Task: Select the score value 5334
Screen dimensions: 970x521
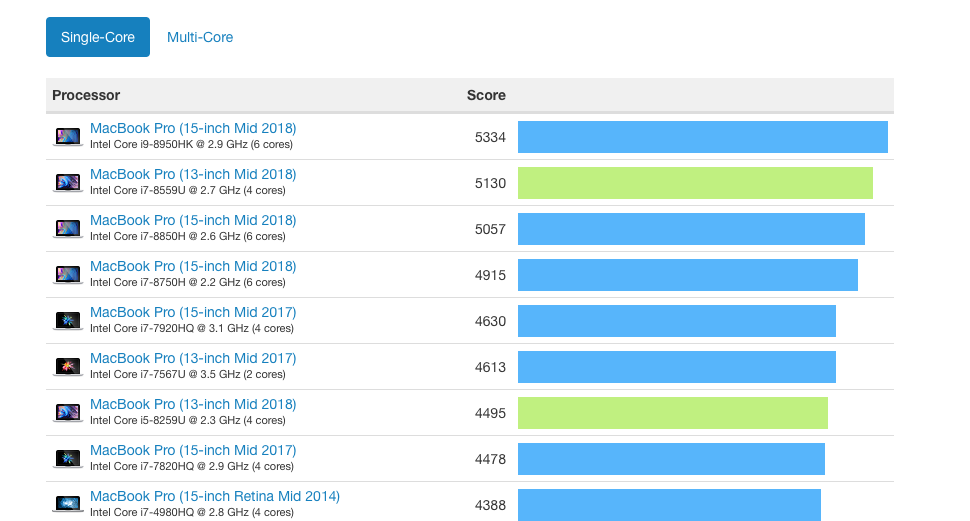Action: (491, 137)
